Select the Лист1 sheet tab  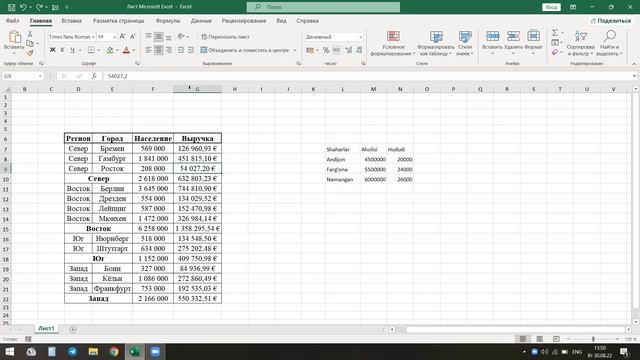46,329
